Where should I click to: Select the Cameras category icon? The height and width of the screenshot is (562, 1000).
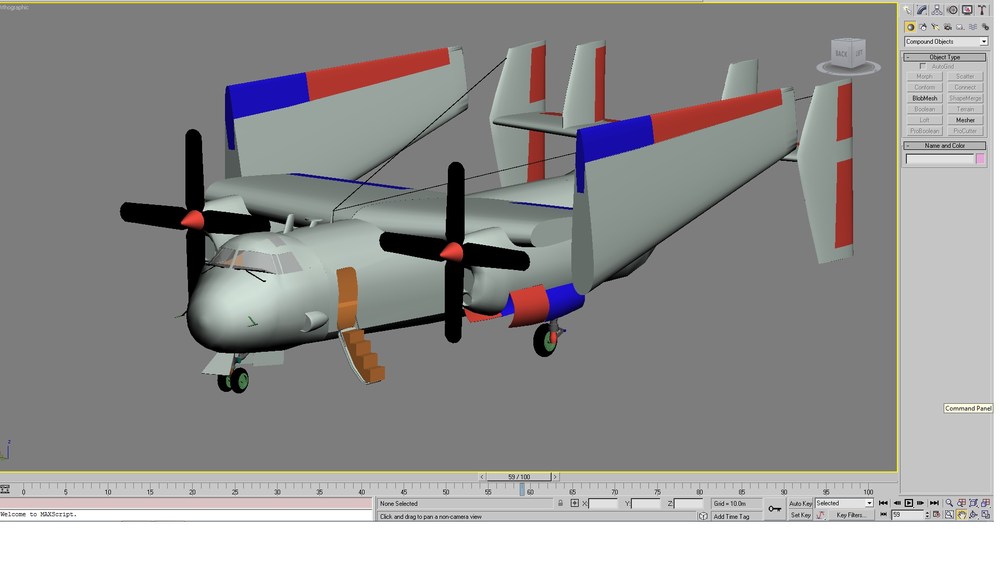pos(948,27)
